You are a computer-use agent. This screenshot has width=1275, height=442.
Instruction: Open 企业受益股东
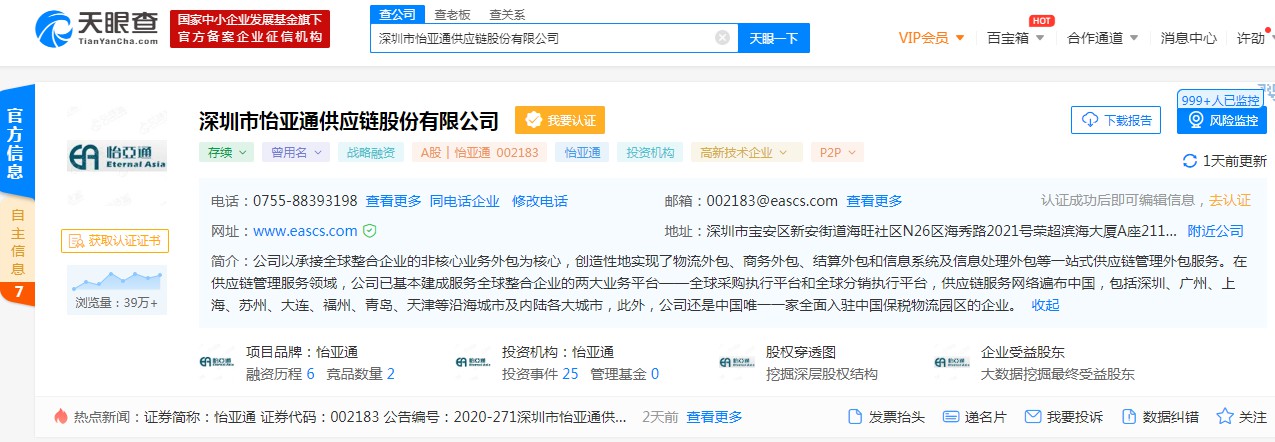tap(1023, 352)
